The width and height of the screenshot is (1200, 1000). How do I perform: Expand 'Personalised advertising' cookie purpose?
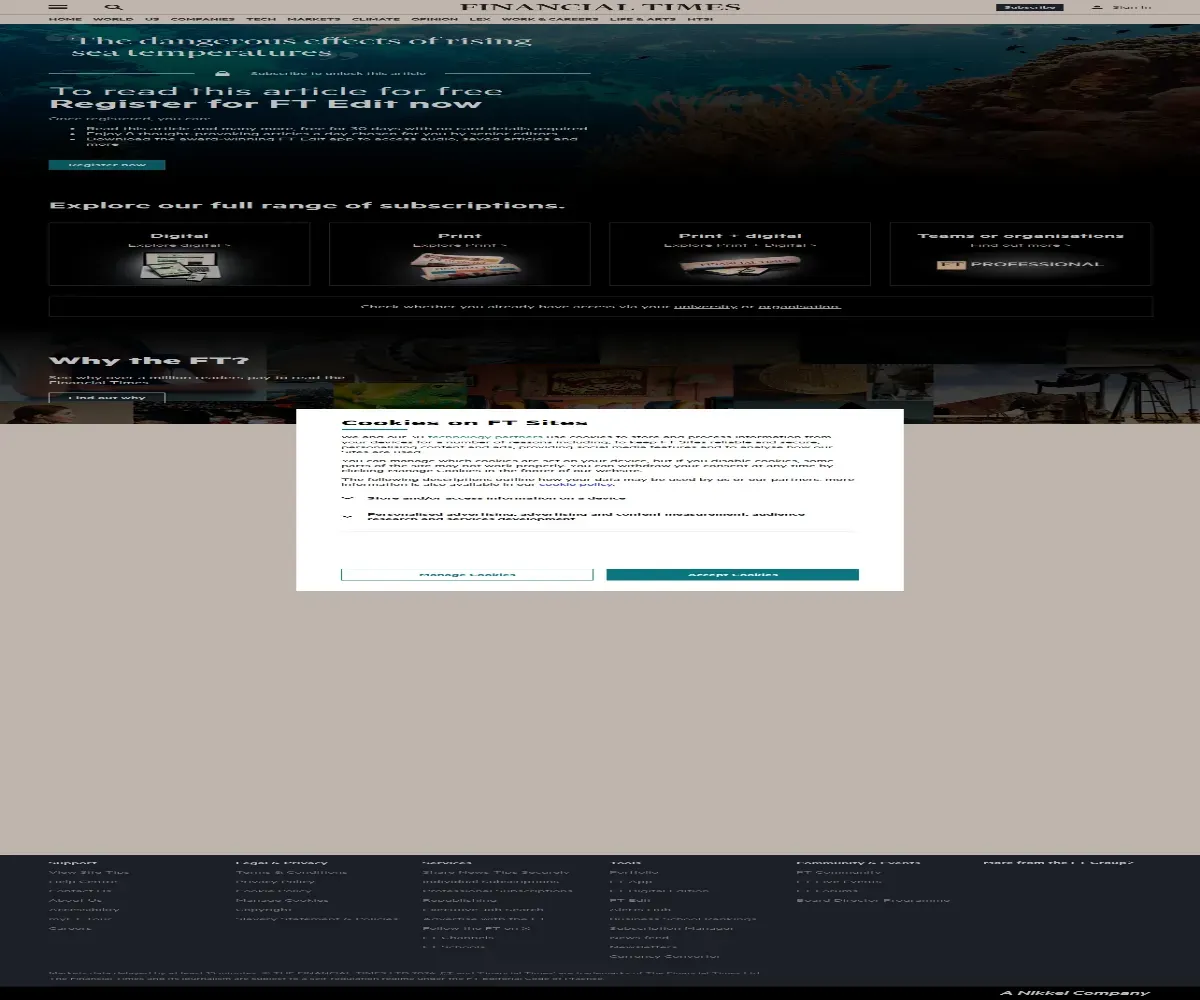click(x=348, y=517)
